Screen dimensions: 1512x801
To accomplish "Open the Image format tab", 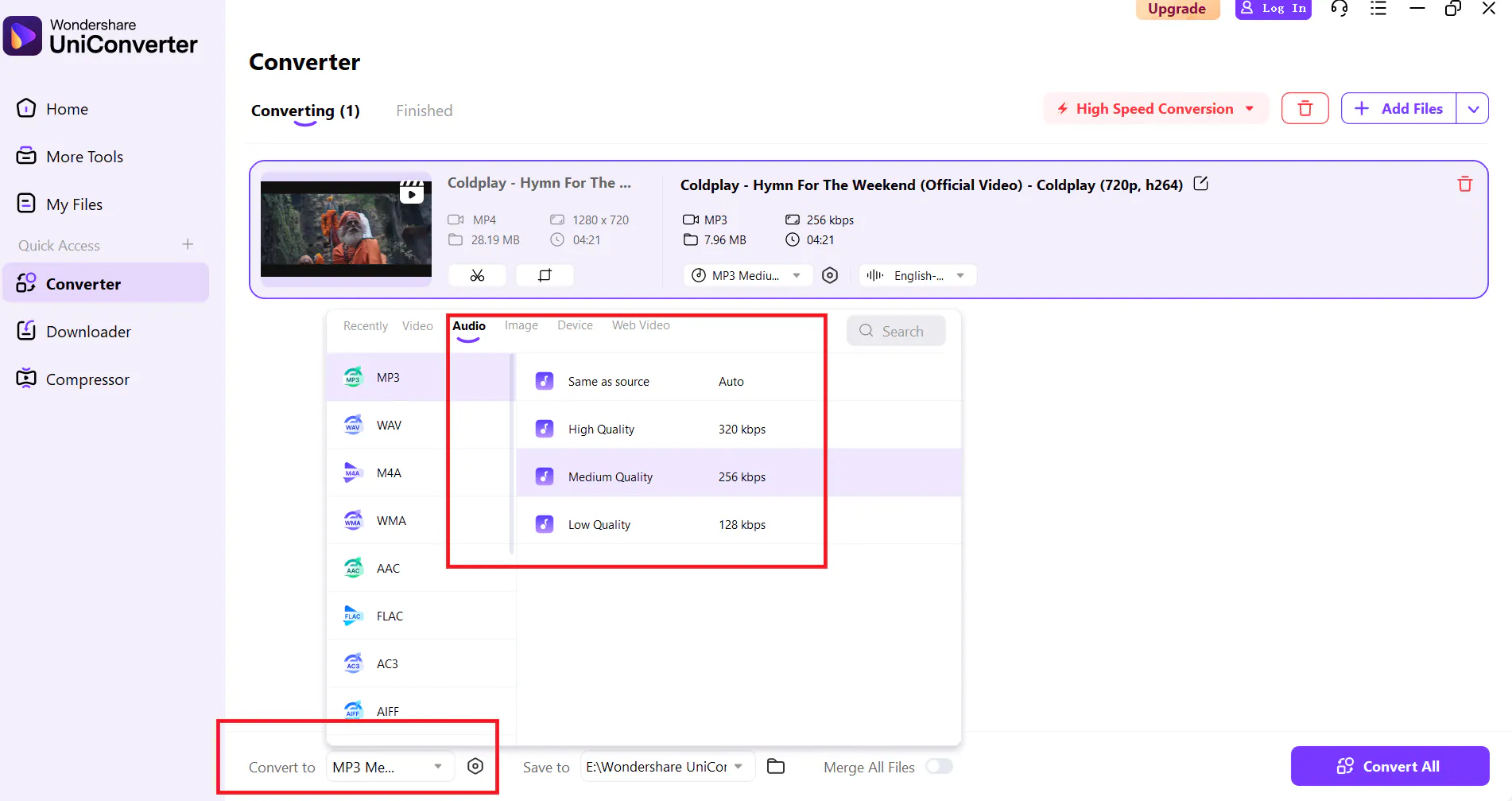I will 521,325.
